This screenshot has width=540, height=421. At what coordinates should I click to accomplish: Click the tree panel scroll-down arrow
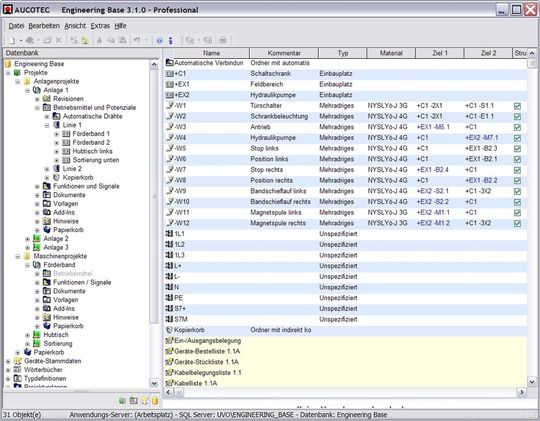154,383
